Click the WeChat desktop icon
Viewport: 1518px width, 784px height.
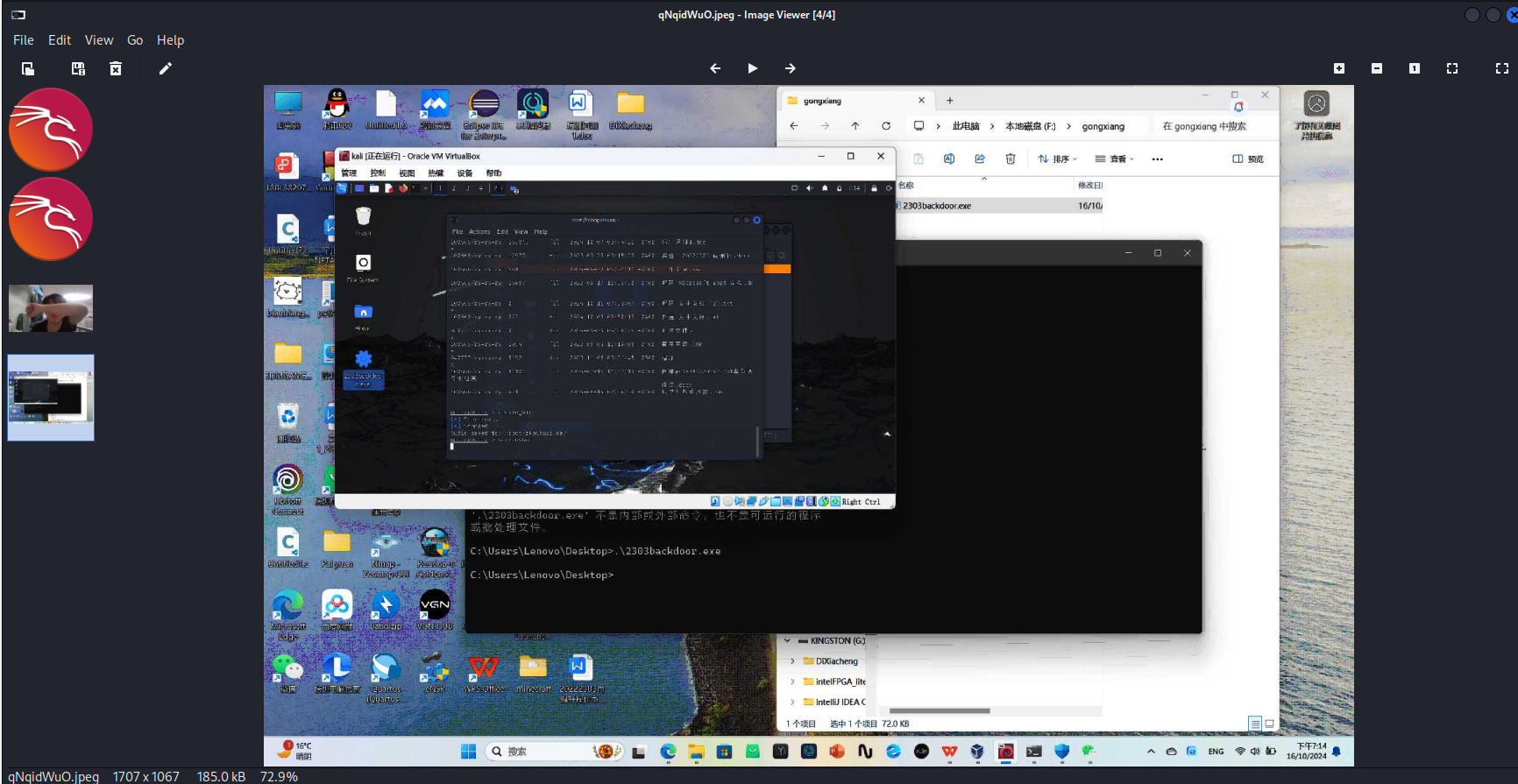coord(288,674)
